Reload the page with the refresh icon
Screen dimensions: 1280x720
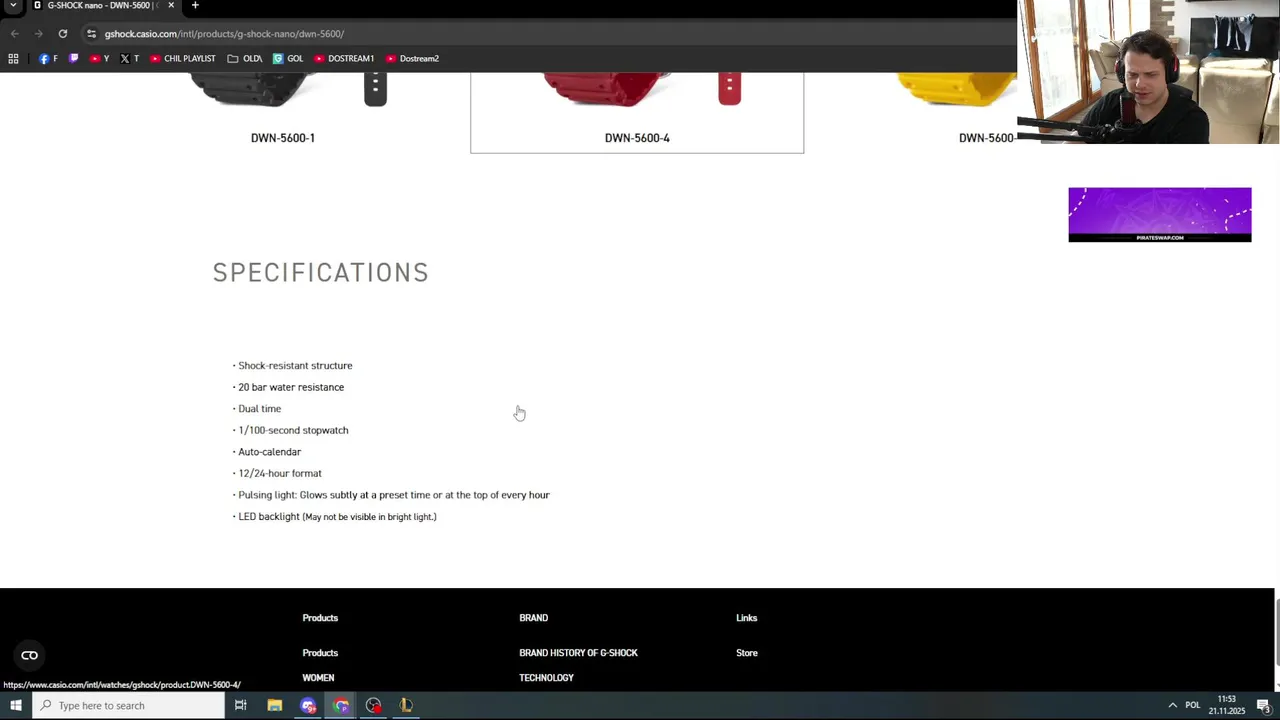point(62,33)
